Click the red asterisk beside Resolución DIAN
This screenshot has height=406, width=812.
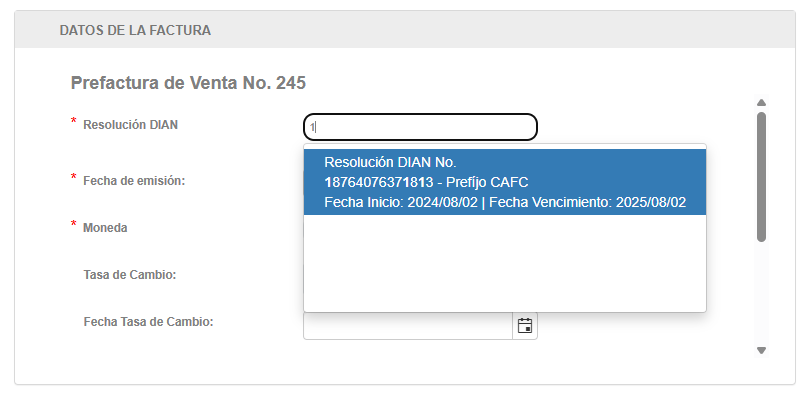73,122
